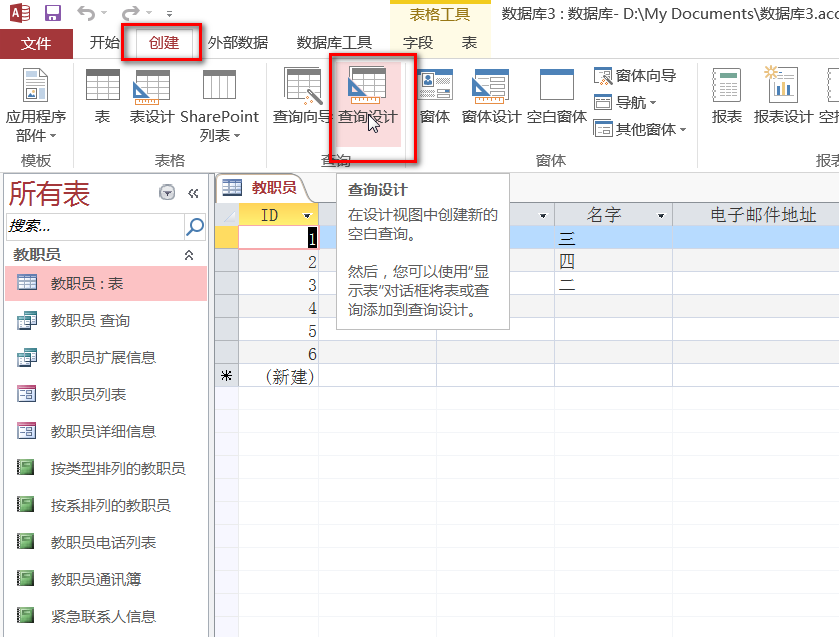Click the Save icon in quick access toolbar
839x637 pixels.
(52, 12)
